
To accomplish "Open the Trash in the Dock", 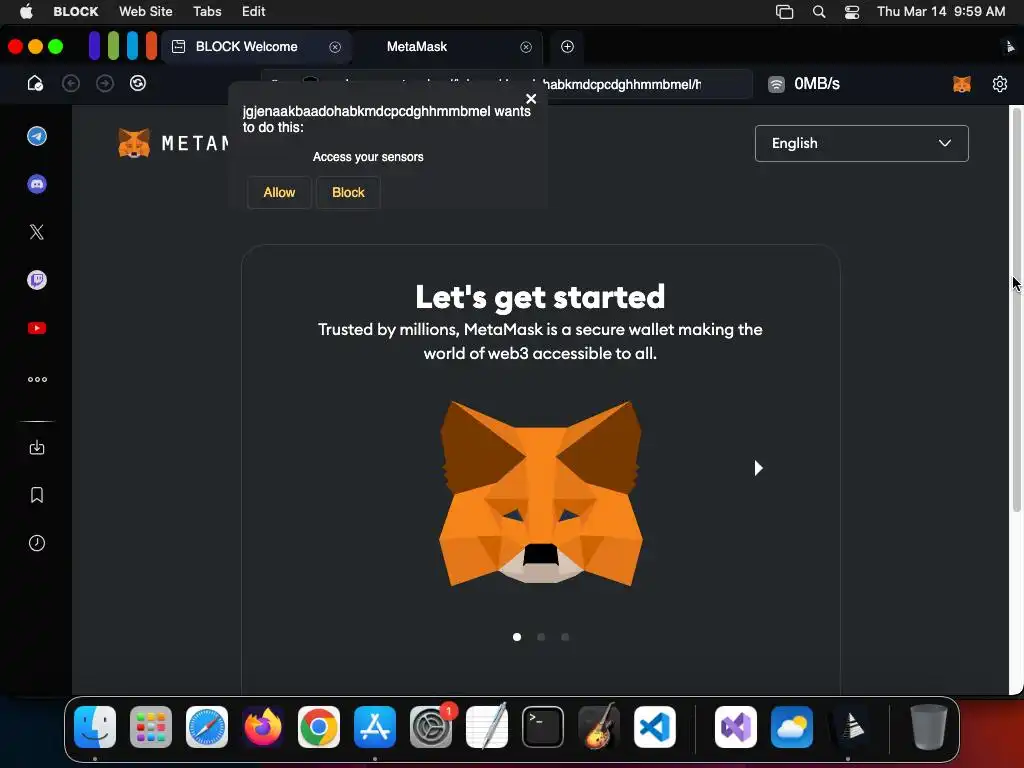I will tap(928, 727).
